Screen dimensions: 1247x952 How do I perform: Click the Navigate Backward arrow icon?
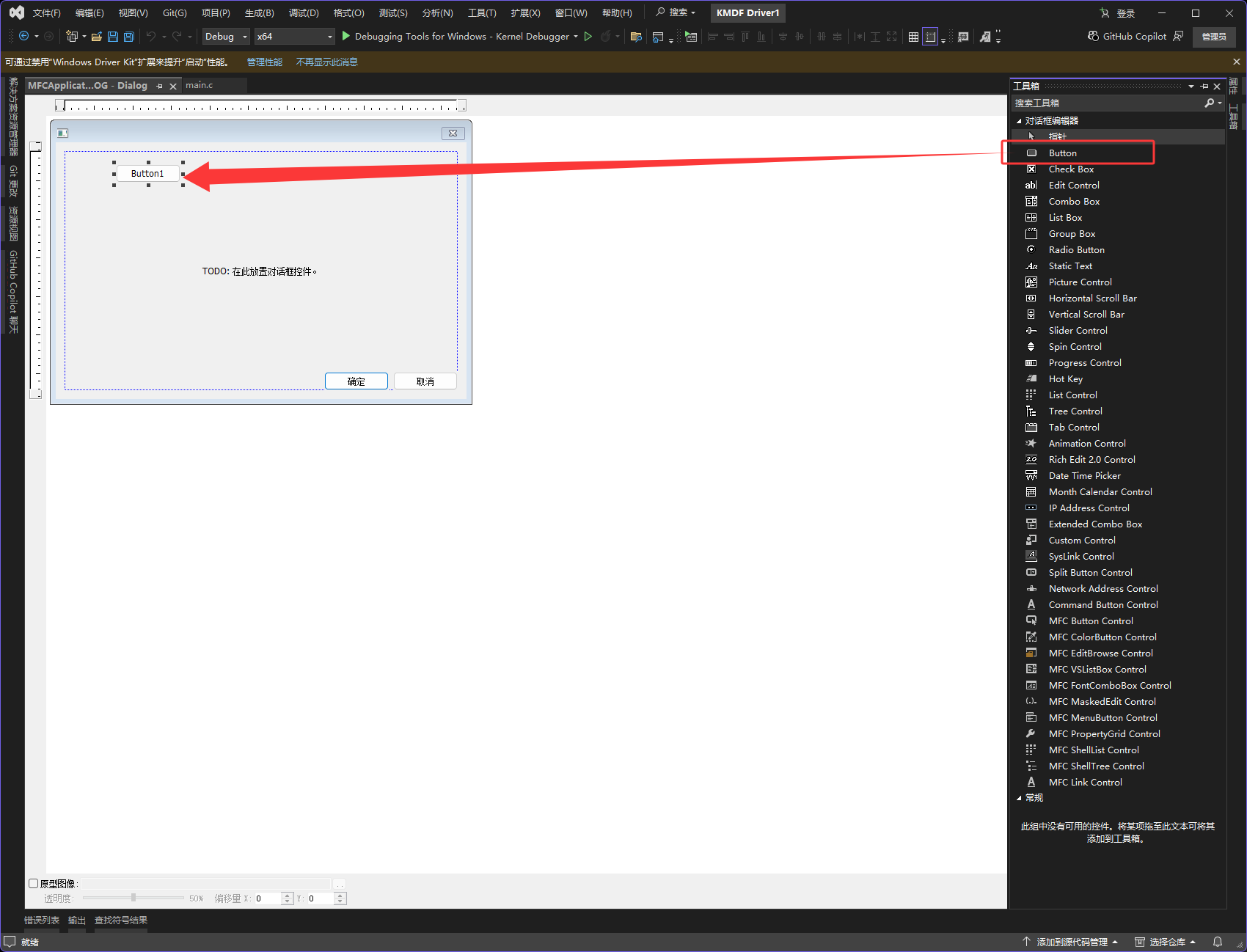pos(23,36)
